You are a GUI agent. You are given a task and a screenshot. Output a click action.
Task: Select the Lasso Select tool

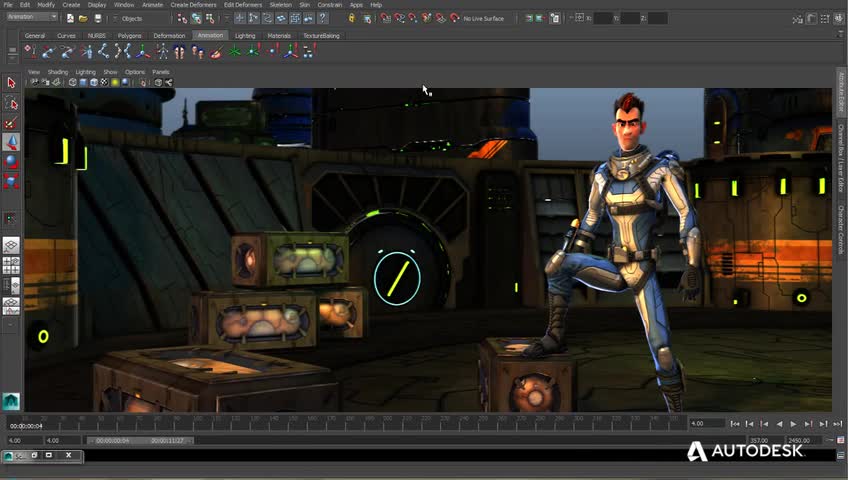point(11,102)
